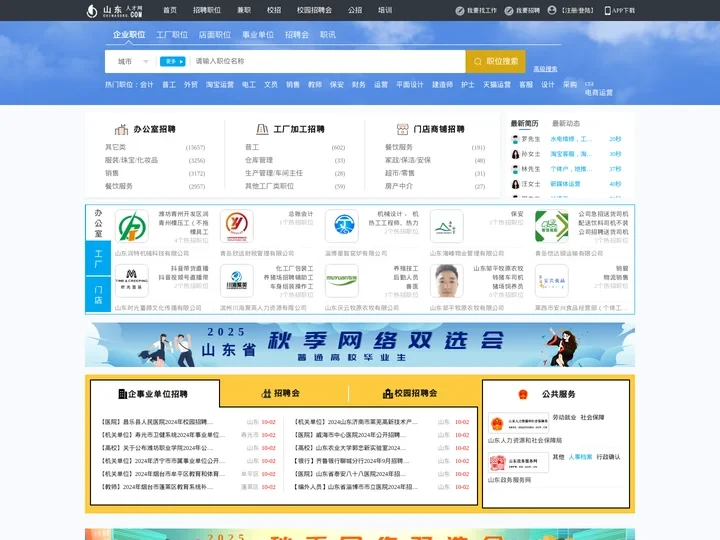Open 校招 in top navigation
The image size is (720, 540).
[x=274, y=10]
